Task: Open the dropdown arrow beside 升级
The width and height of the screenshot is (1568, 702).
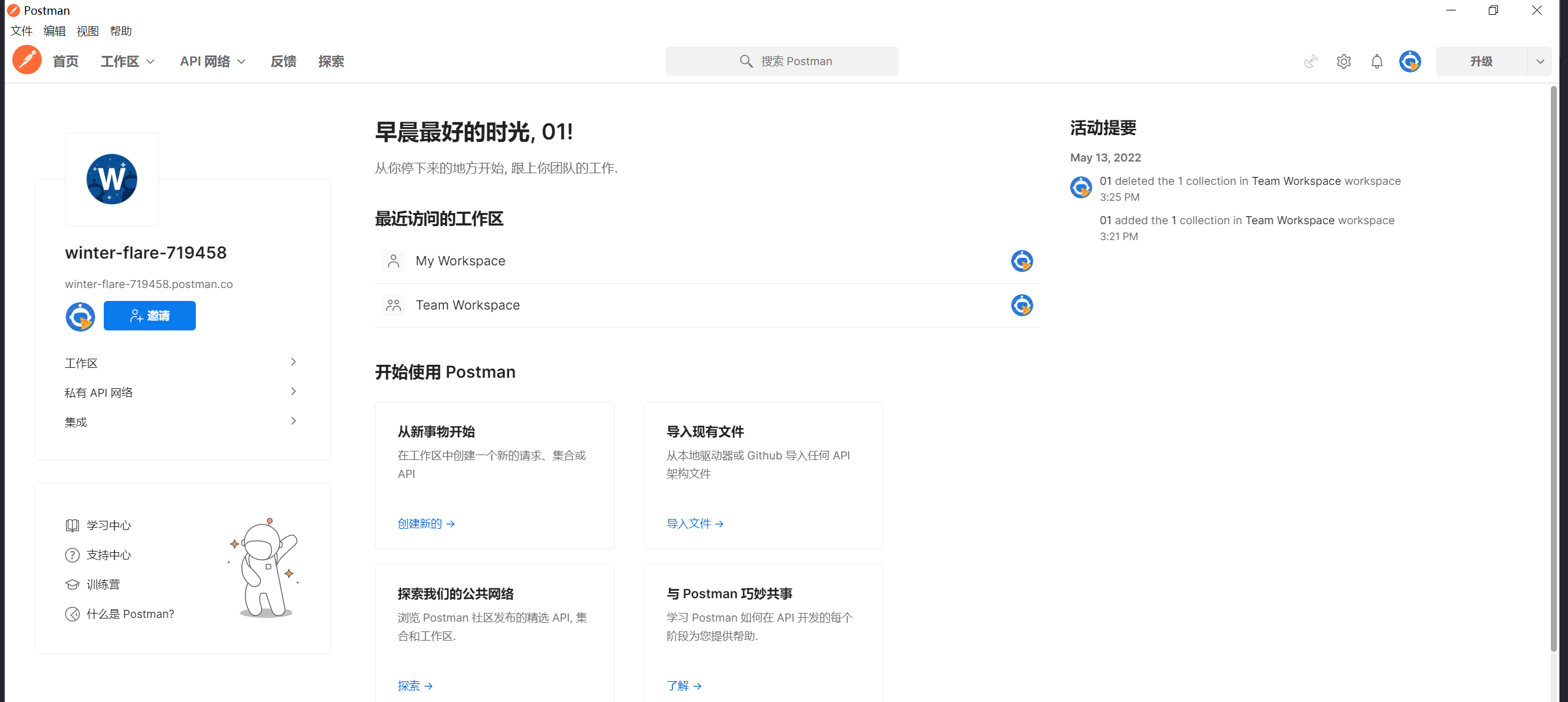Action: click(1539, 61)
